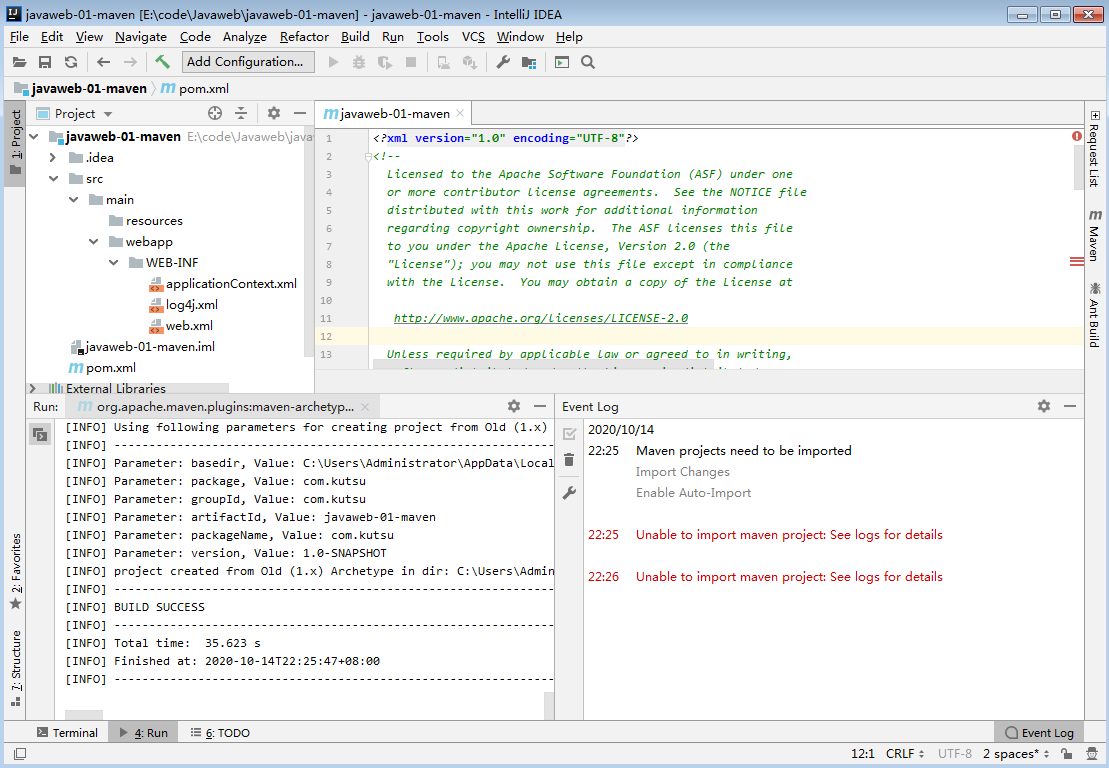Toggle the read-only lock icon in status bar
The image size is (1109, 768).
[x=1067, y=754]
